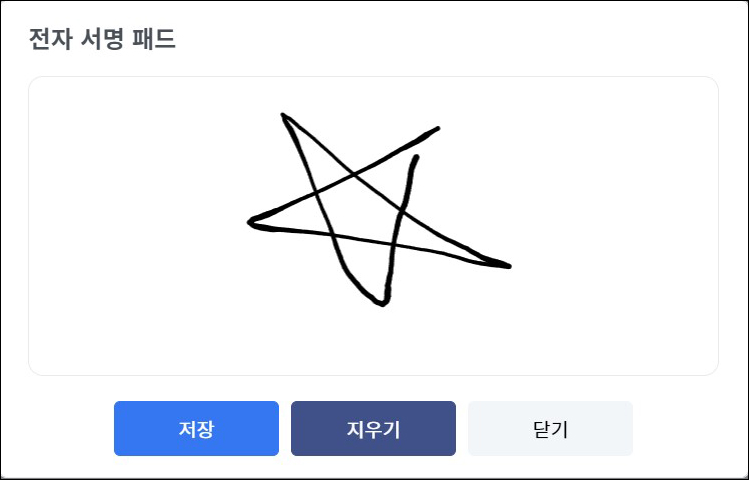749x480 pixels.
Task: Click the rightmost tip of the star drawing
Action: point(509,266)
